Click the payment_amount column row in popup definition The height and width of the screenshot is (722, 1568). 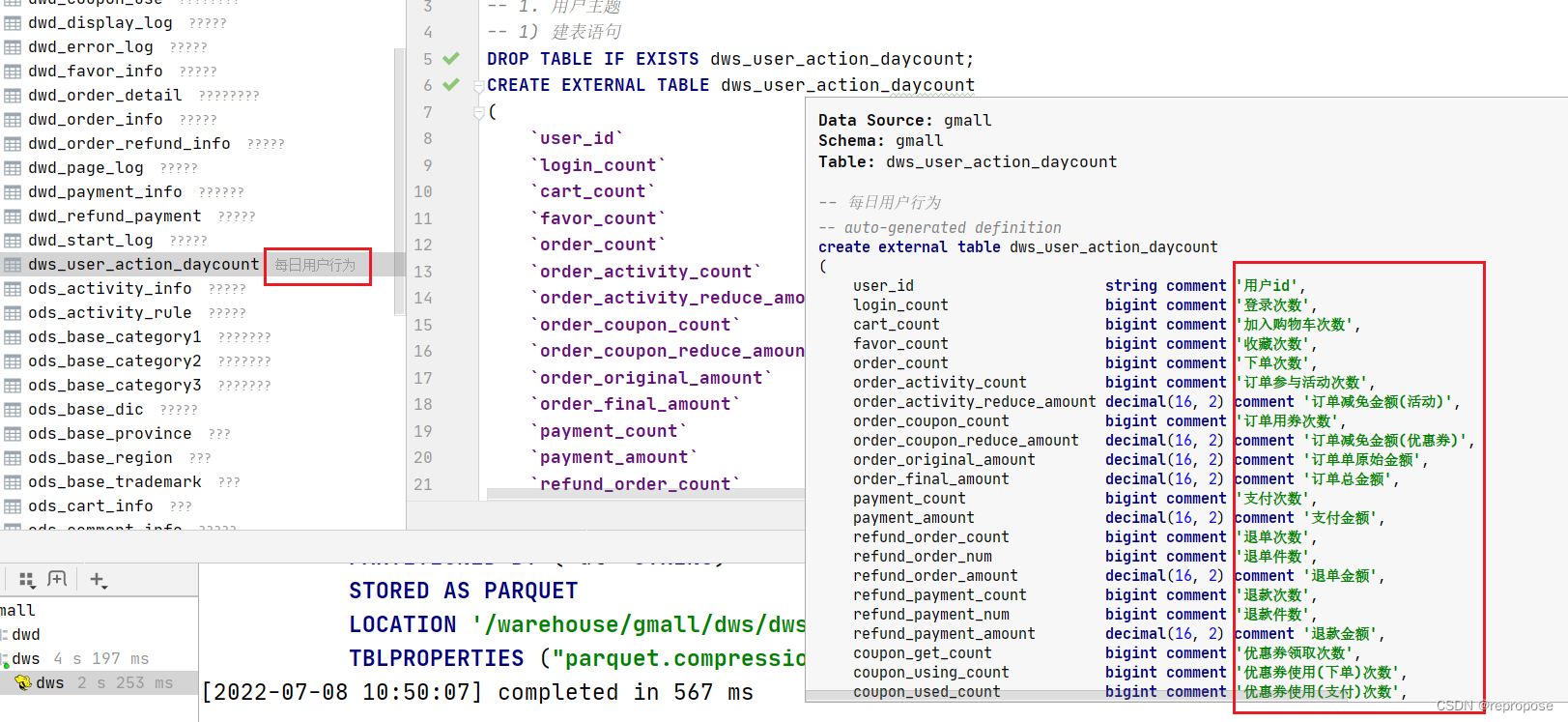coord(1118,517)
